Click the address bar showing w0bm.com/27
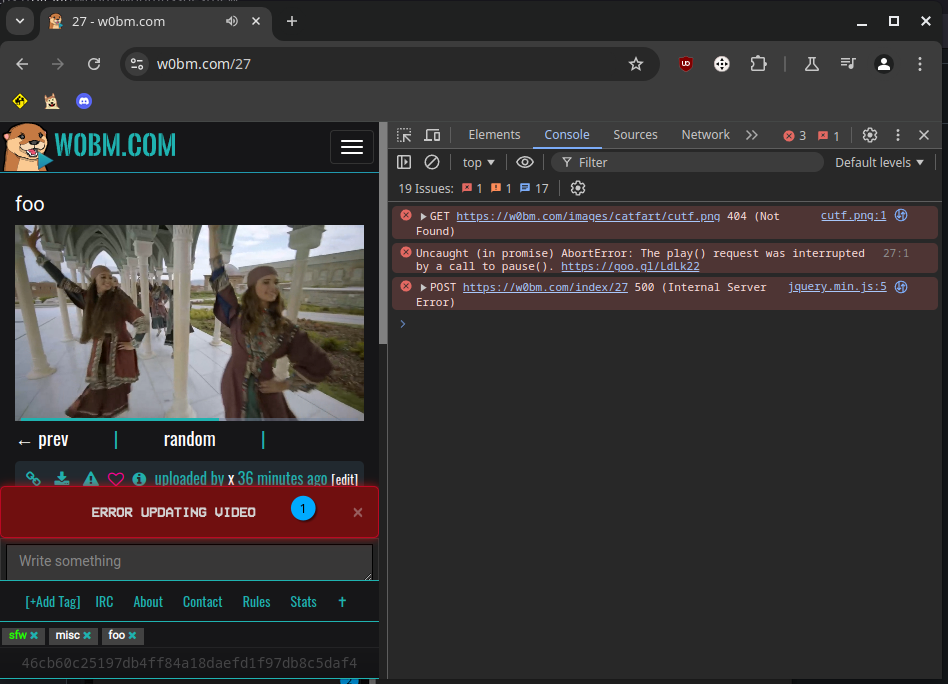The width and height of the screenshot is (948, 684). (x=390, y=64)
